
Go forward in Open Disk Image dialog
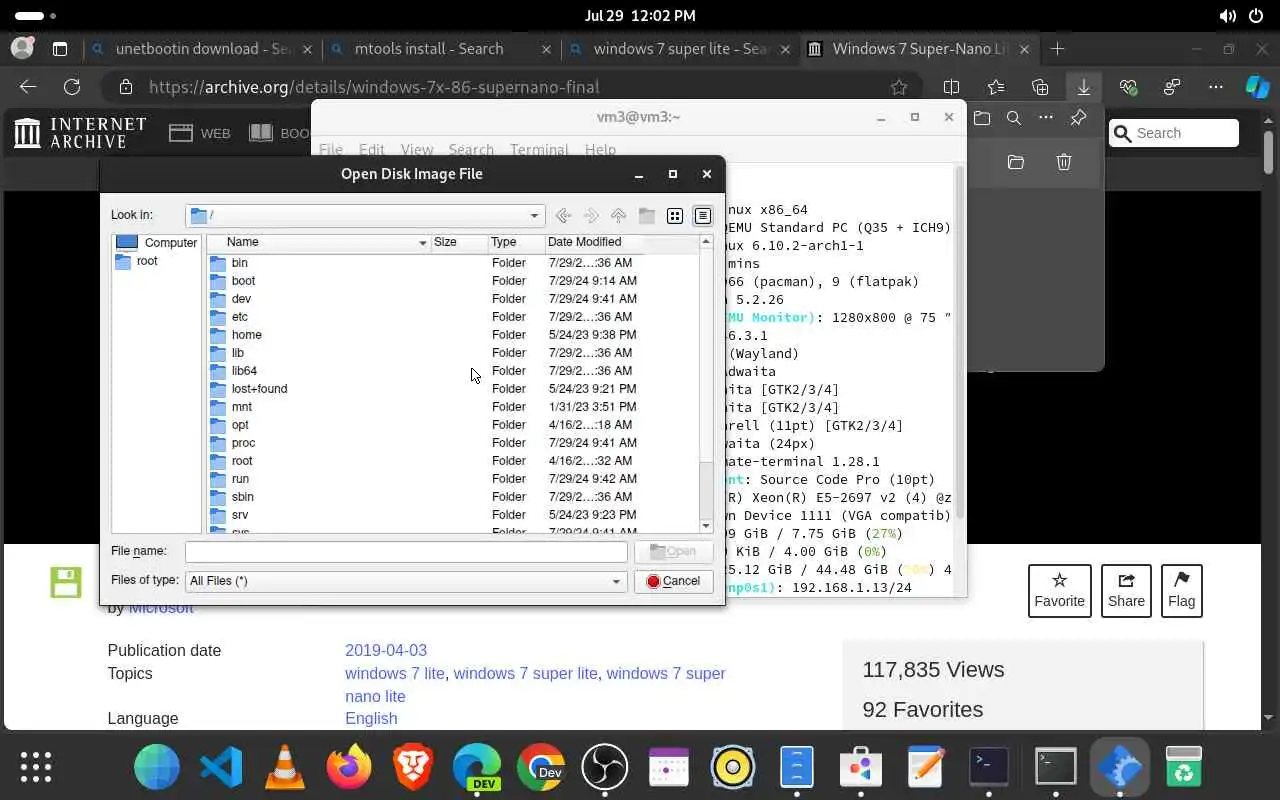pyautogui.click(x=591, y=216)
